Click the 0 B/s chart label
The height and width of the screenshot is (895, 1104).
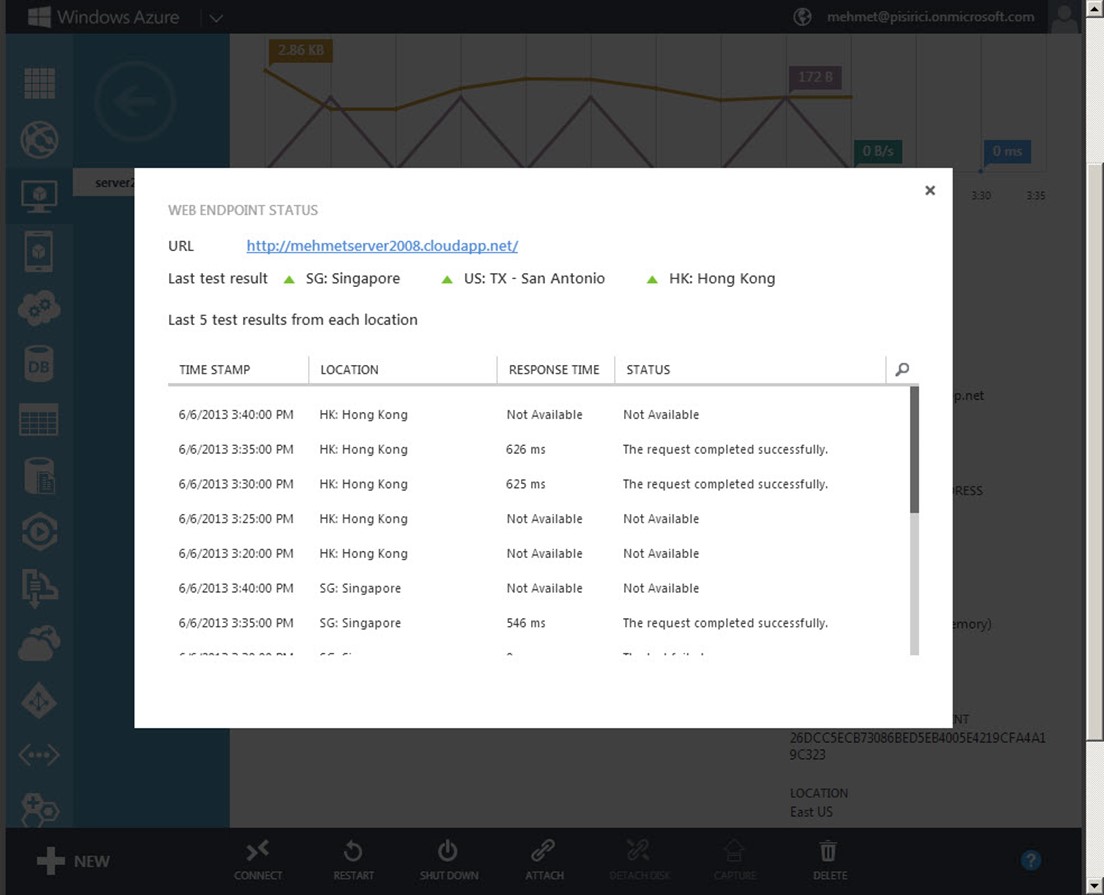(x=878, y=151)
